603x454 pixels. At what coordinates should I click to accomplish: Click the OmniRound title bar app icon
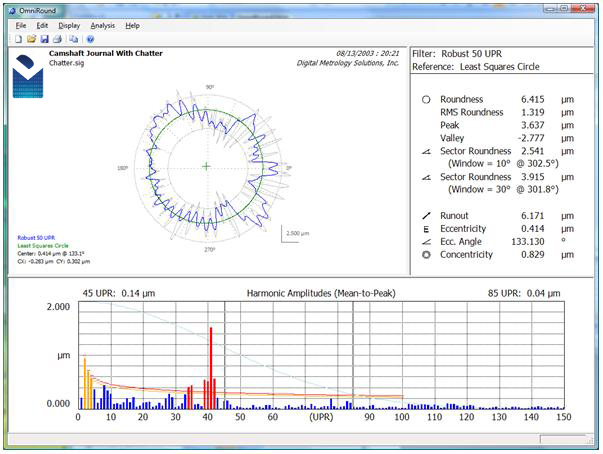tap(12, 11)
